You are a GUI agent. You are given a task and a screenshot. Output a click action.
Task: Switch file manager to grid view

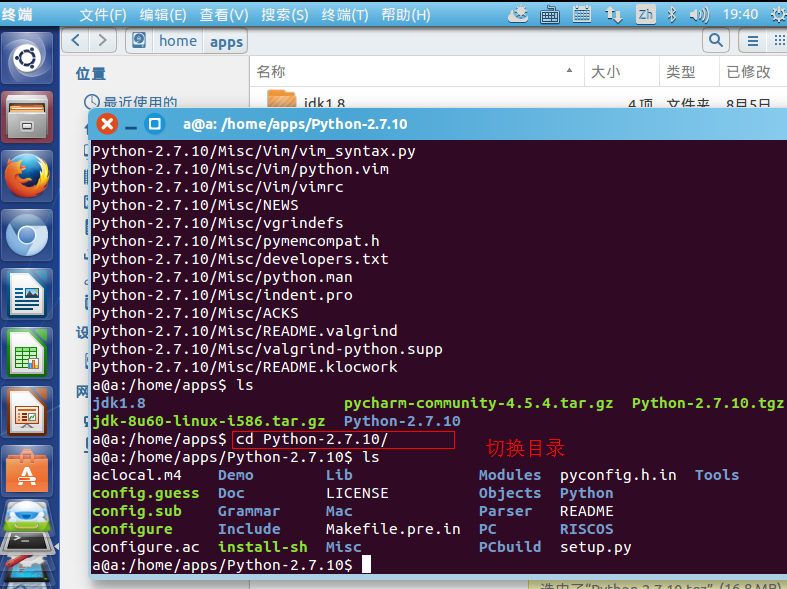click(778, 41)
